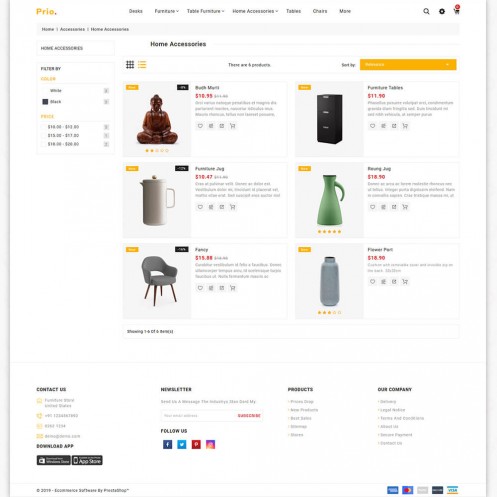This screenshot has width=497, height=497.
Task: Open the shopping cart icon in header
Action: [x=456, y=11]
